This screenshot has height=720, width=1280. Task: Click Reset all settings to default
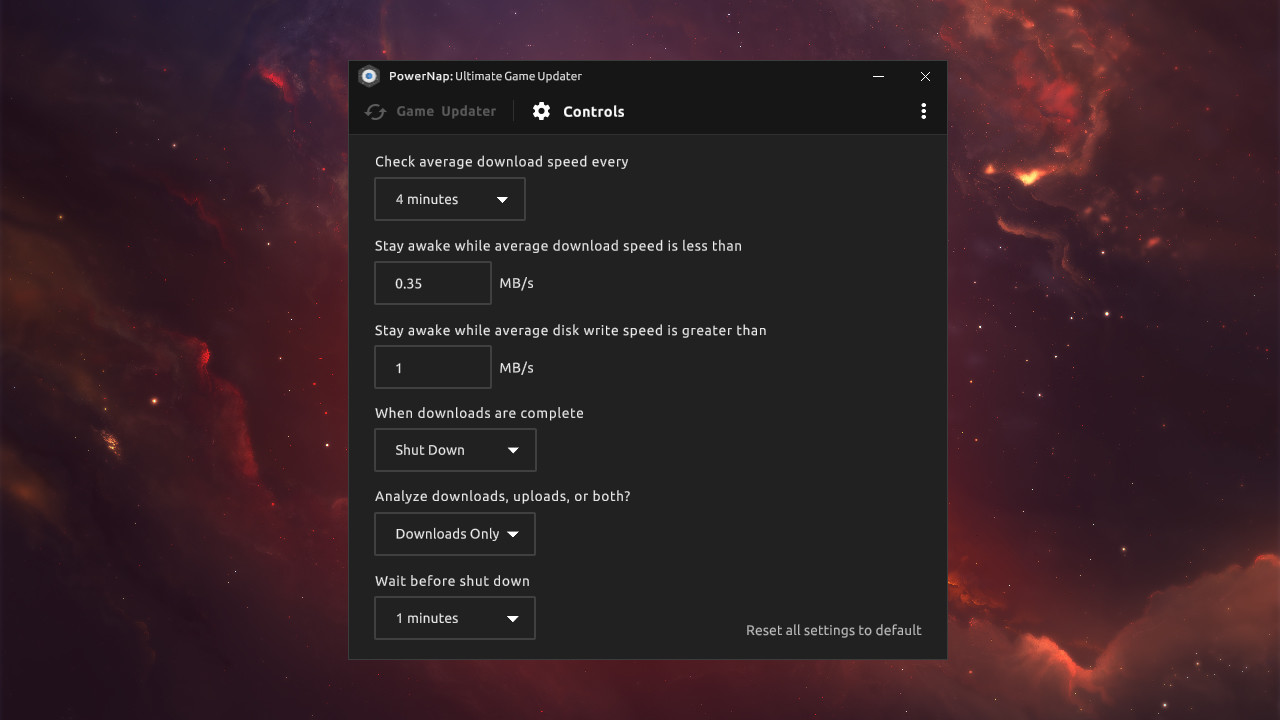[833, 630]
